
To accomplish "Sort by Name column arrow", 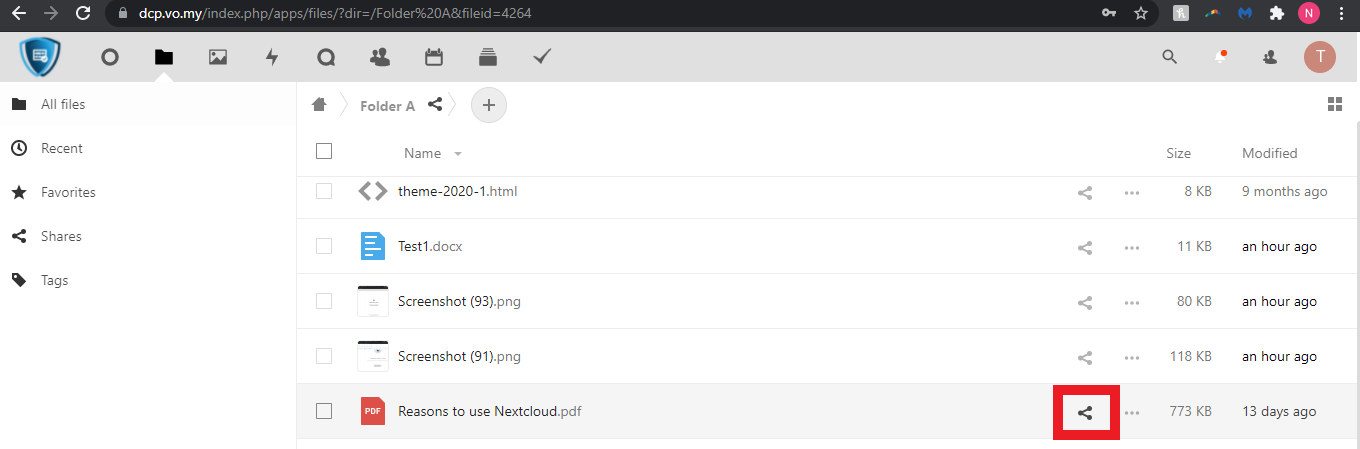I will [x=458, y=154].
